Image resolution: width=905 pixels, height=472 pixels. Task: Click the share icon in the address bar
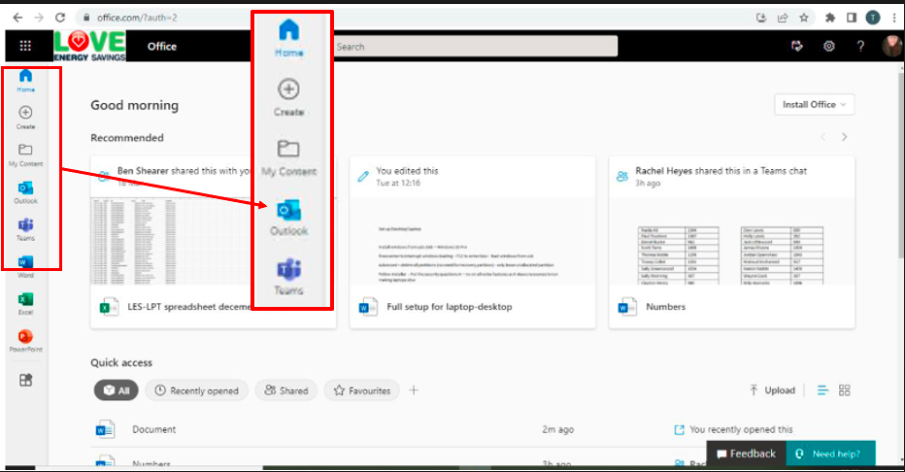click(782, 18)
